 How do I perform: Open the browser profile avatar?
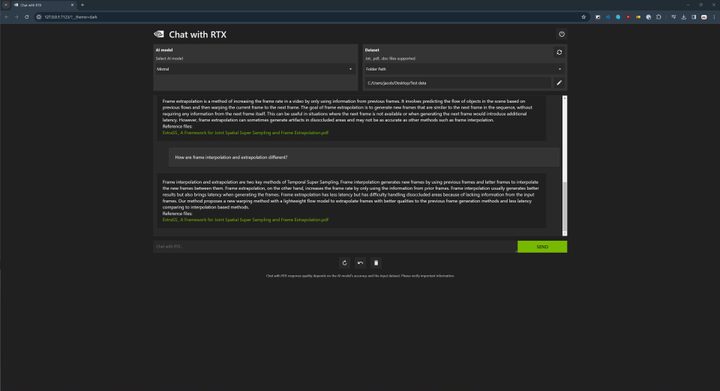coord(704,17)
